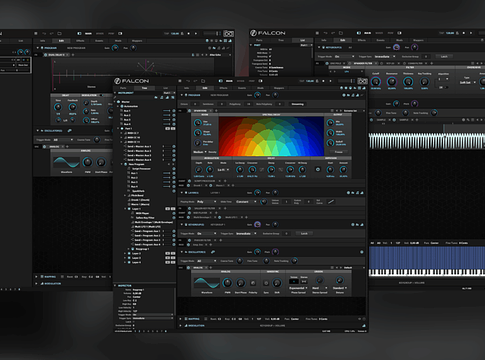
Task: Open List tab in front window sidebar
Action: coord(165,88)
